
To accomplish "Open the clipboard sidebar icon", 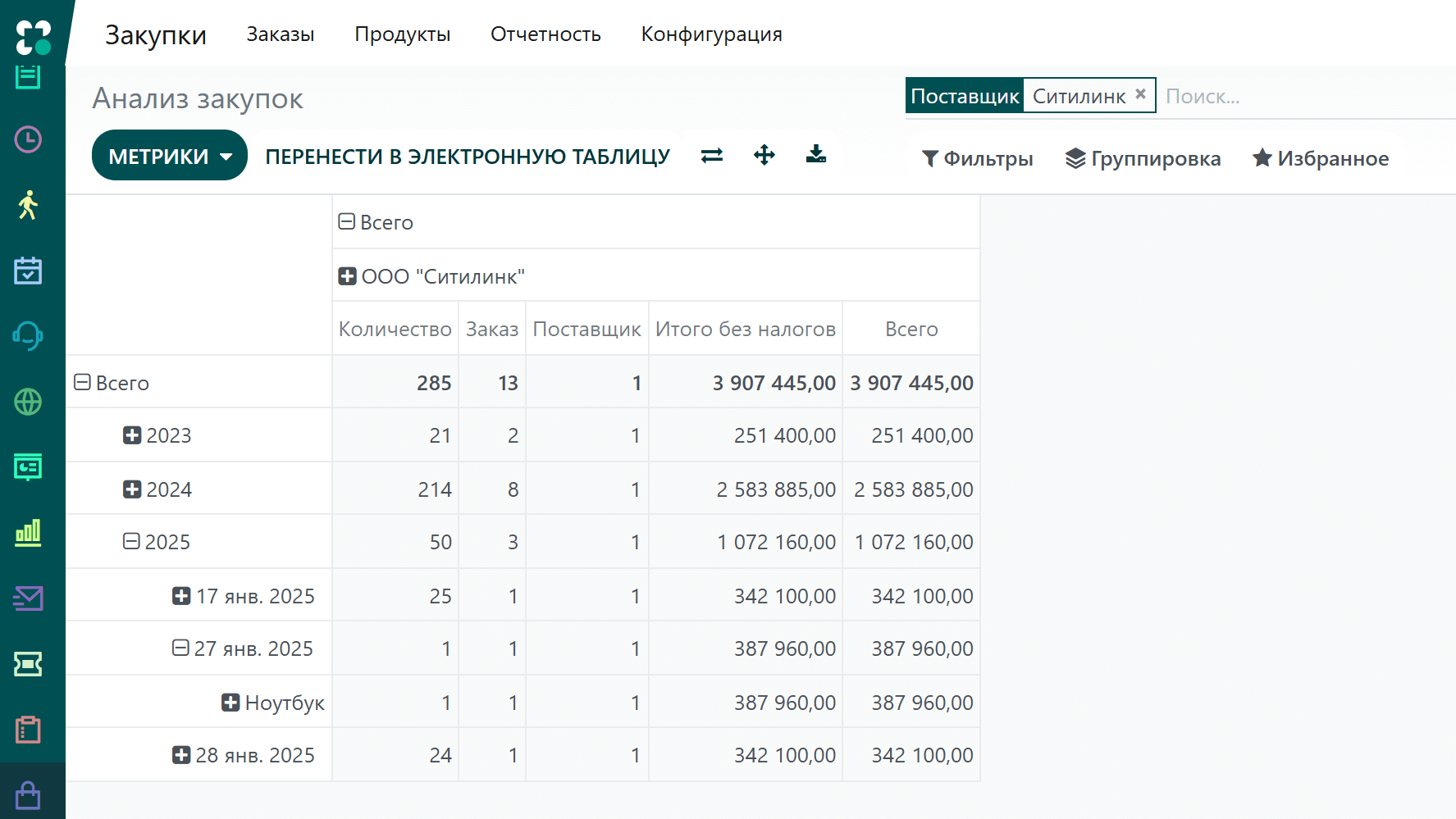I will tap(28, 730).
